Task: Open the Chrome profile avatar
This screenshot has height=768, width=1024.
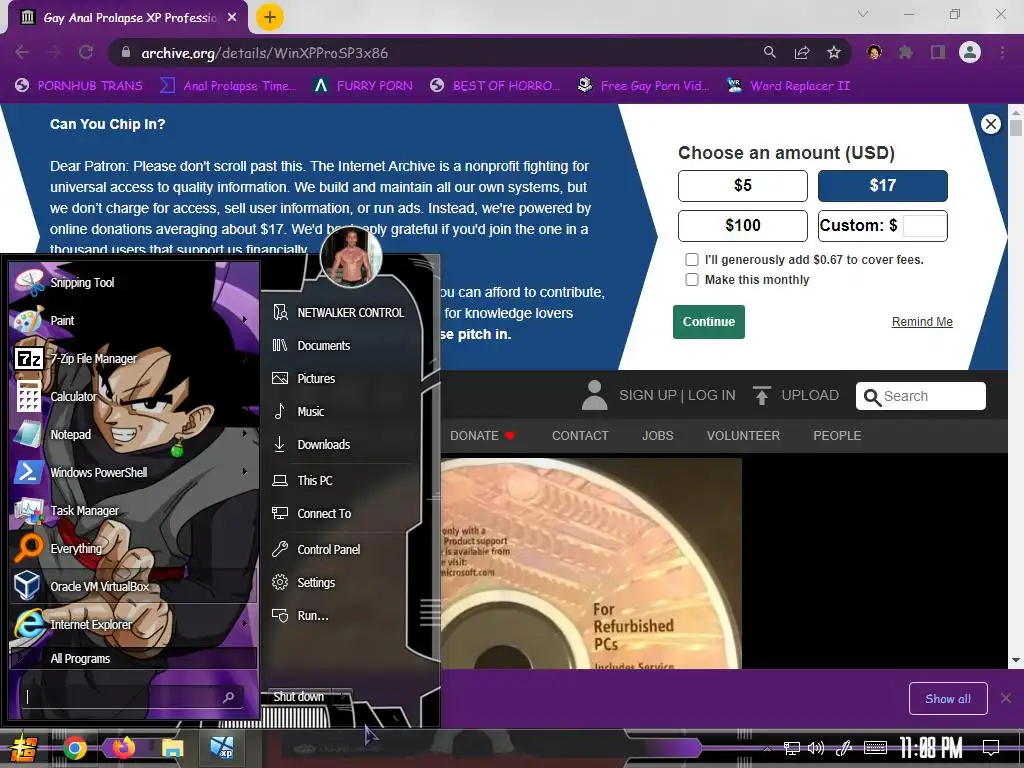Action: [970, 52]
